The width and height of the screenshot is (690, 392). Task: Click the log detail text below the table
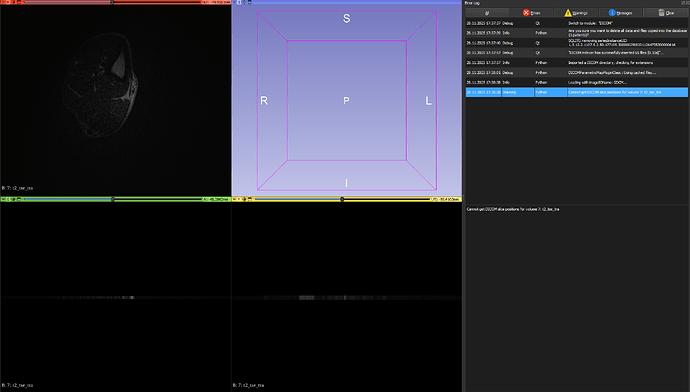pyautogui.click(x=513, y=209)
